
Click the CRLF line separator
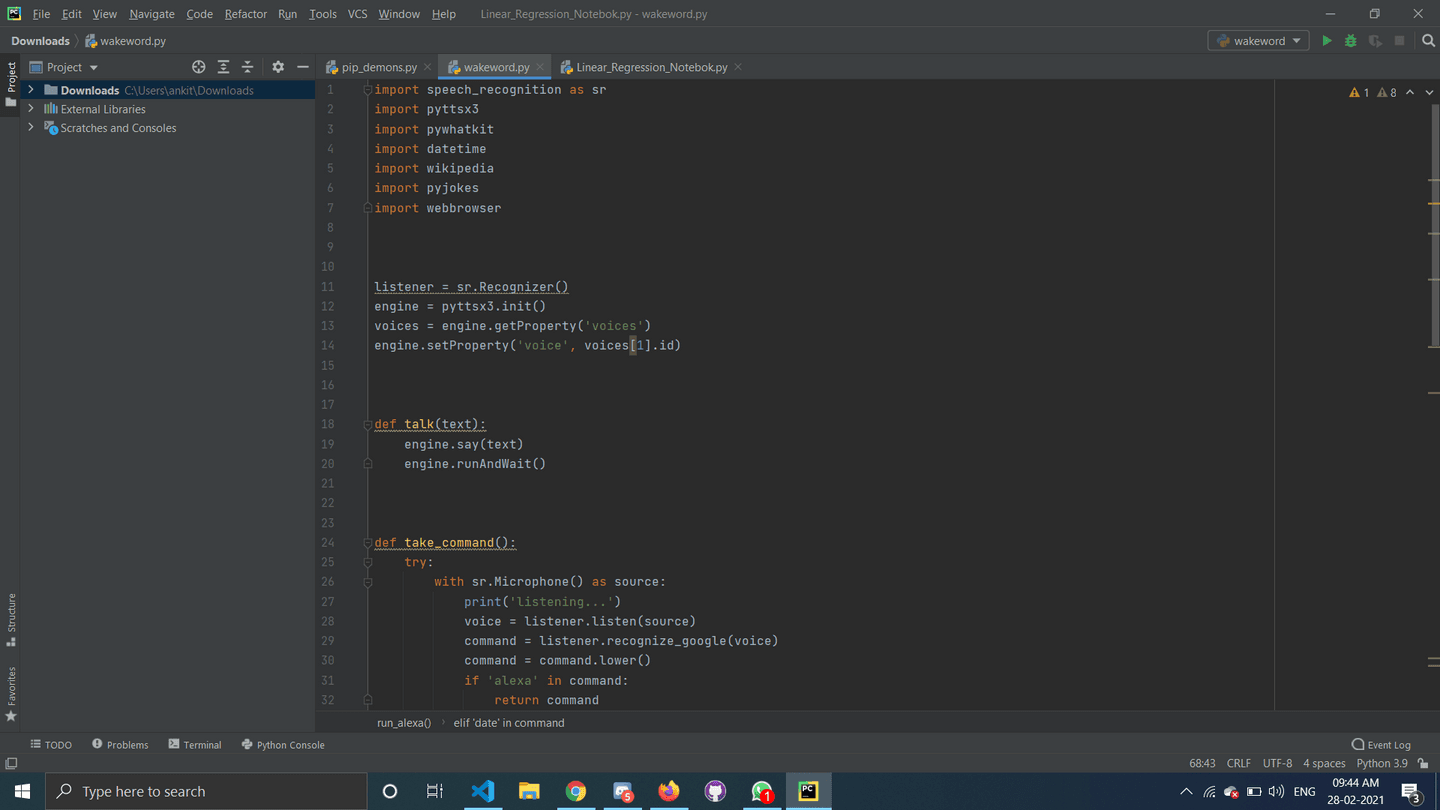1239,763
